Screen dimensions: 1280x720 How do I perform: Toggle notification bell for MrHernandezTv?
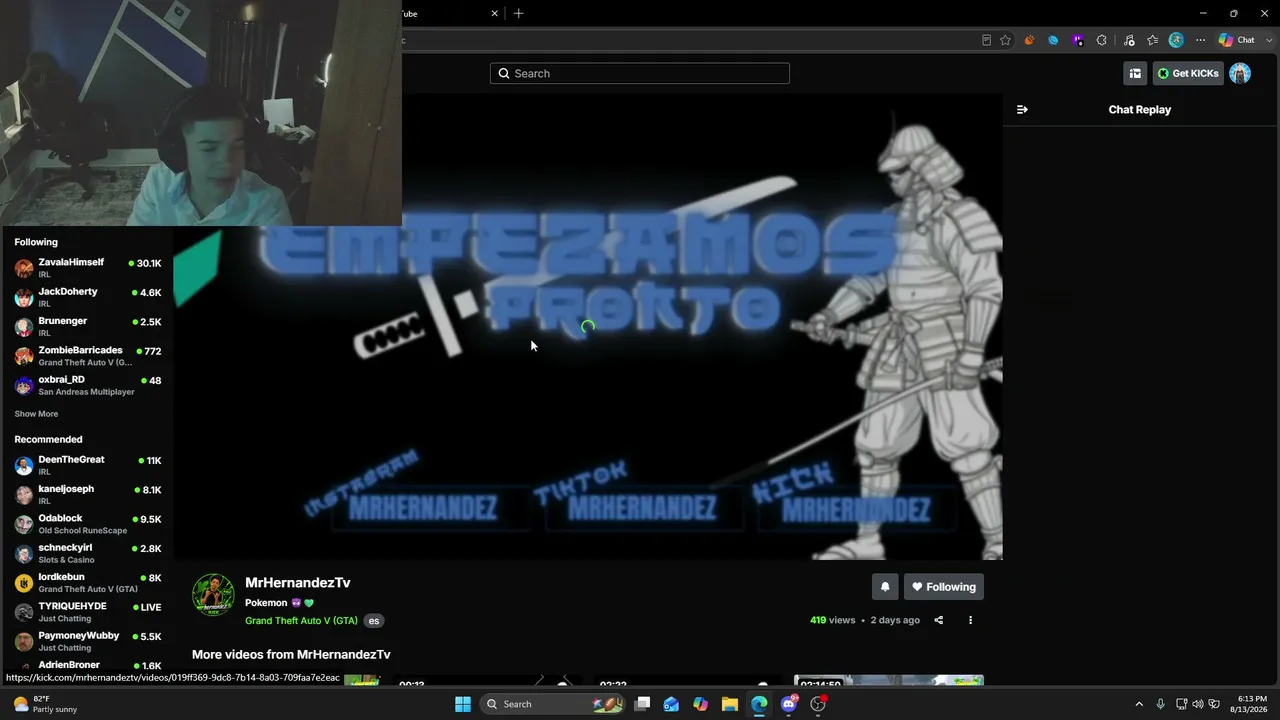point(884,587)
